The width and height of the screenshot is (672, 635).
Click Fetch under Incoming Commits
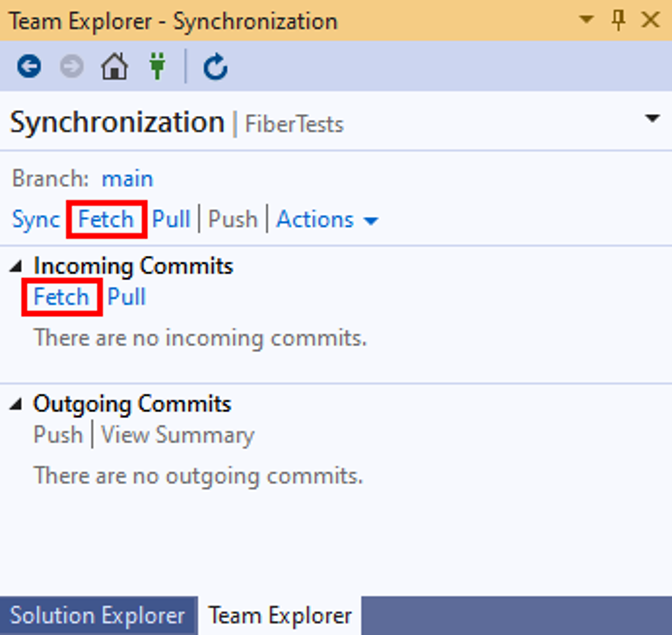coord(61,297)
